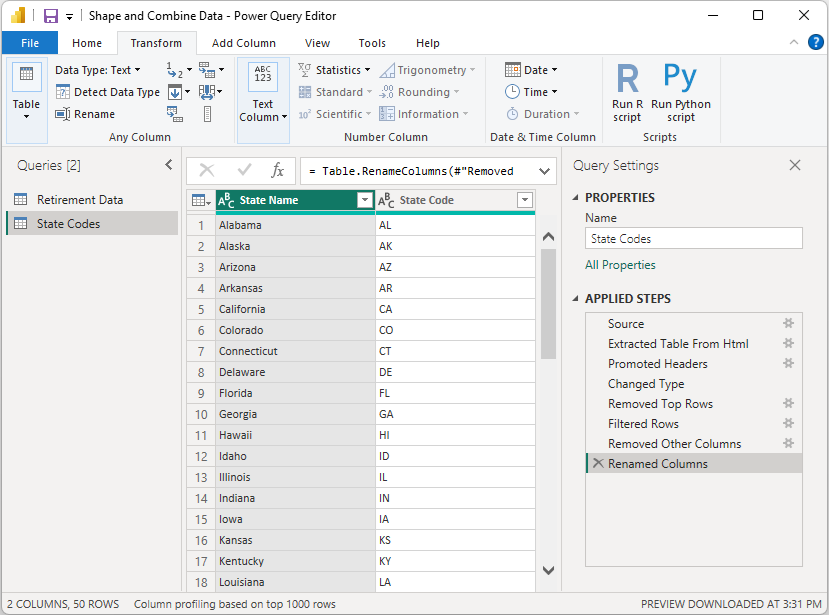The width and height of the screenshot is (829, 615).
Task: Click Run Python script
Action: (x=680, y=93)
